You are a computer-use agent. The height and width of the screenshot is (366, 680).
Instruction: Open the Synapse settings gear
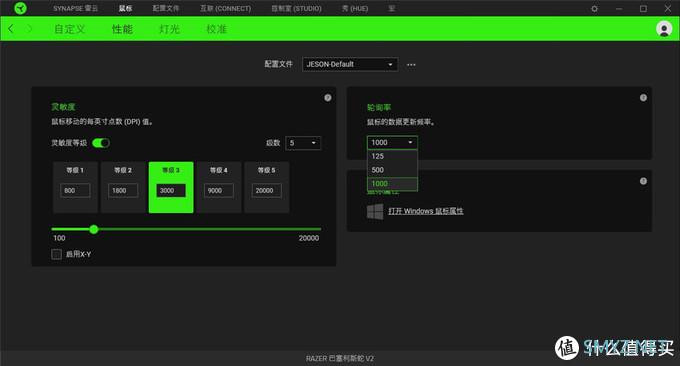[594, 9]
